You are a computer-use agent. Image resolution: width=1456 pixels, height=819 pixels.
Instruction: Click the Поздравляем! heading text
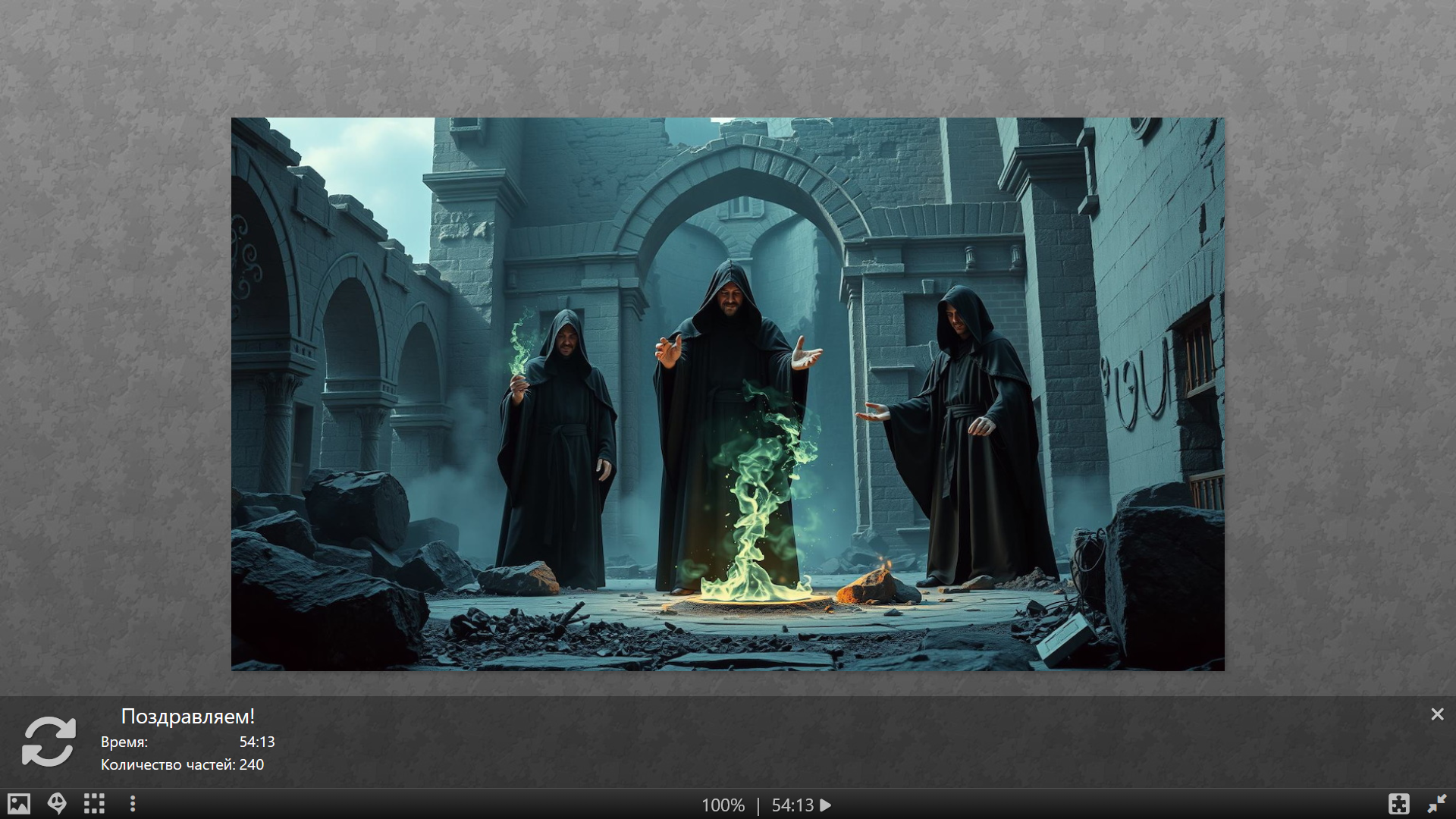pos(188,717)
